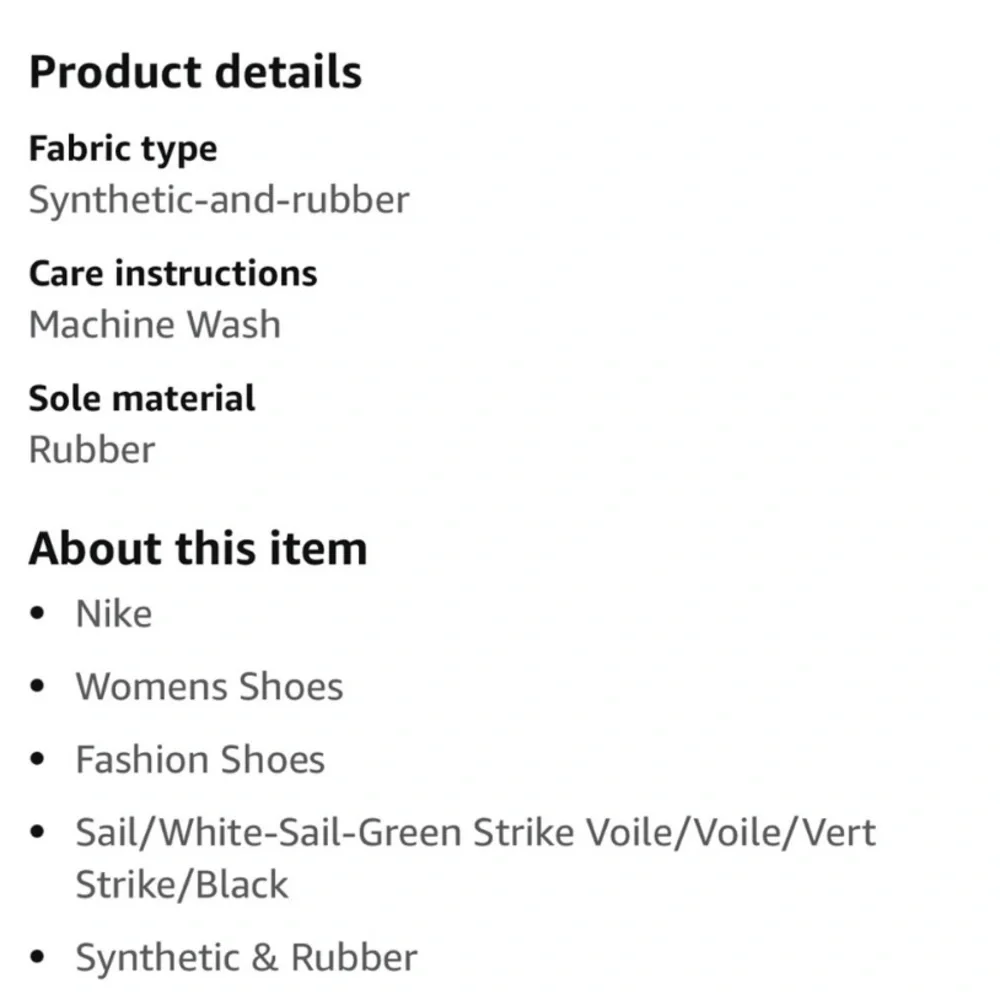Select the Care instructions label
The height and width of the screenshot is (1000, 1000).
173,274
